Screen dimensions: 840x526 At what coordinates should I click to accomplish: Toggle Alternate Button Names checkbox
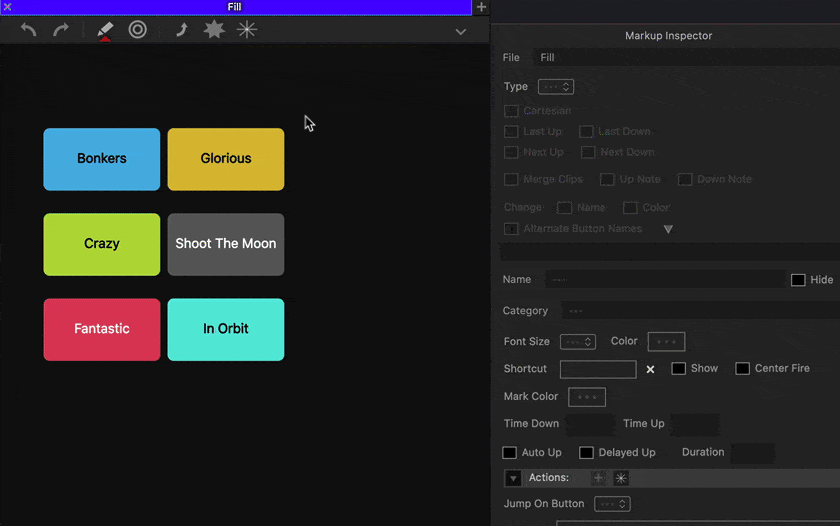512,229
